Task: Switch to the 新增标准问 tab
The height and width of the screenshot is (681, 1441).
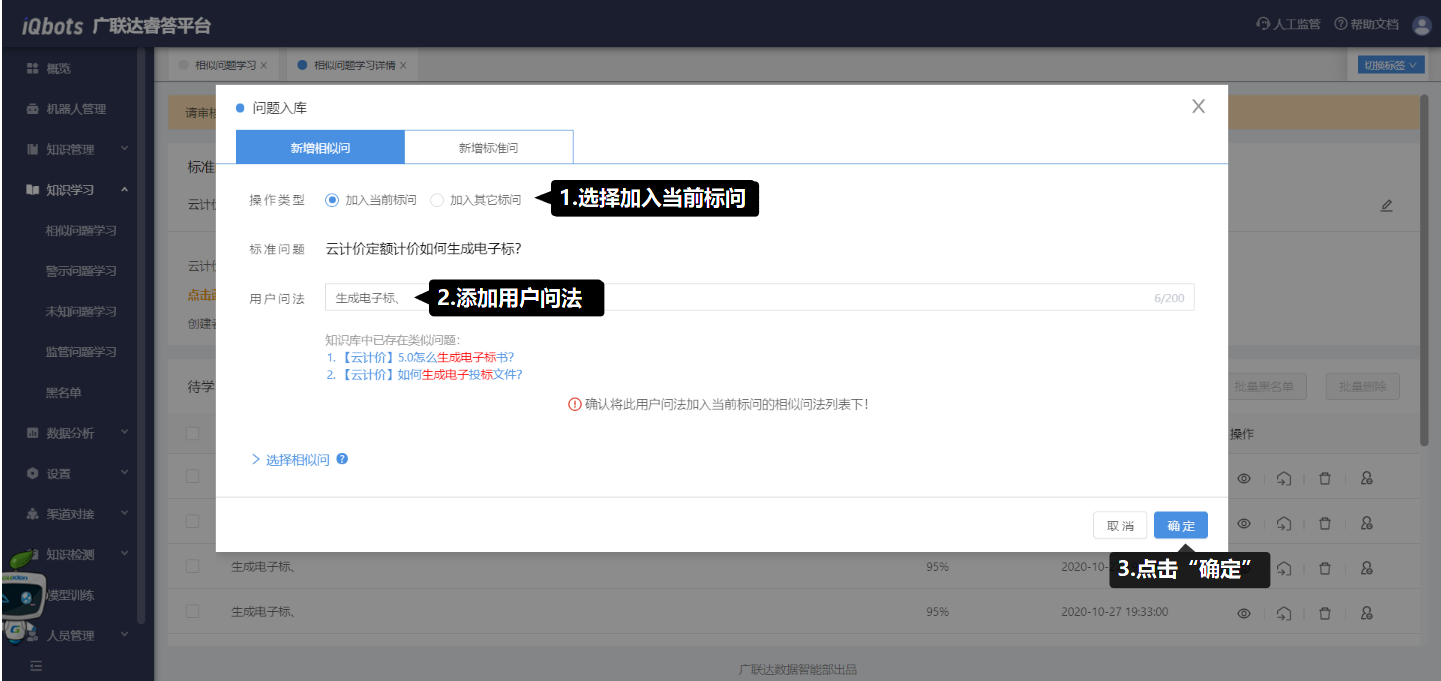Action: 488,148
